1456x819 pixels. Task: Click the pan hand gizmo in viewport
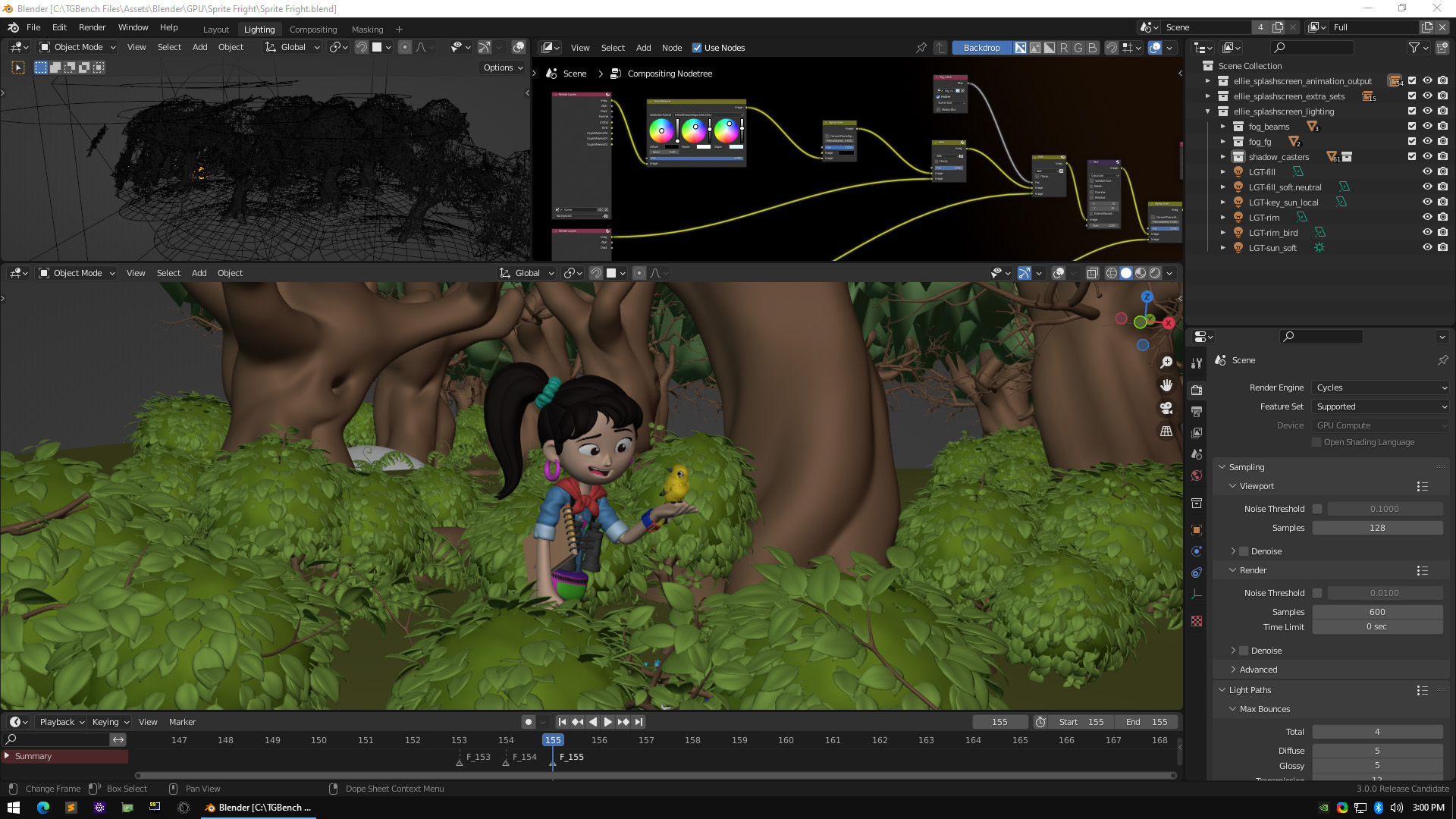(x=1166, y=385)
